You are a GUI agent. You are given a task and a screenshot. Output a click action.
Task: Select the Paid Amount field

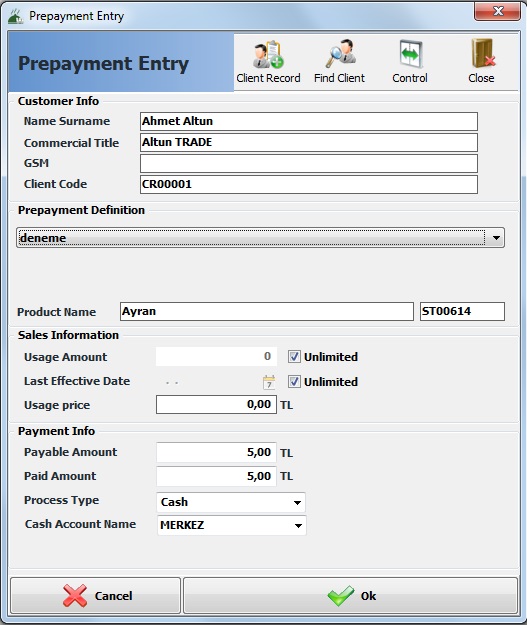[216, 476]
